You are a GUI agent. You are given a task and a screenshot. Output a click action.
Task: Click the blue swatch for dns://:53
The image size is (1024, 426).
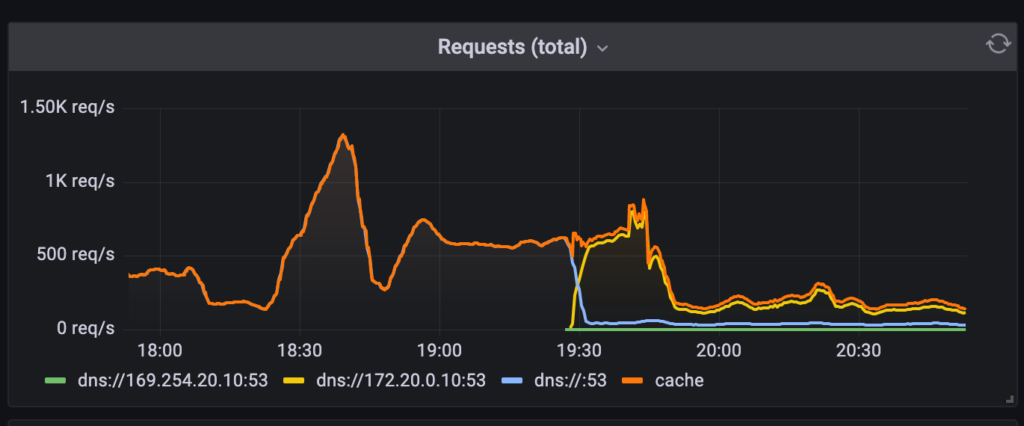pyautogui.click(x=512, y=381)
